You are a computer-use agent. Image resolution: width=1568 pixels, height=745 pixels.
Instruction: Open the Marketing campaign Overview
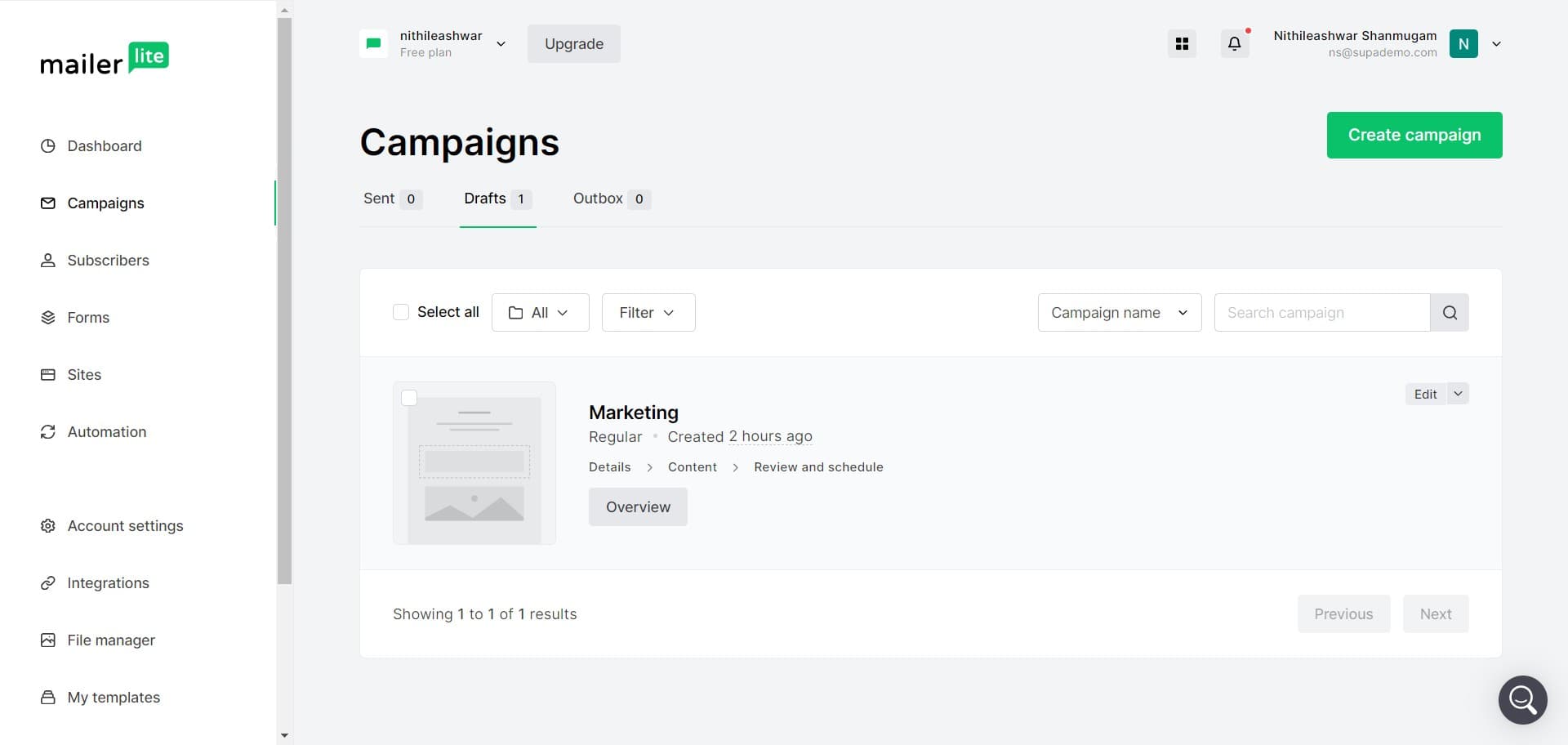point(638,506)
